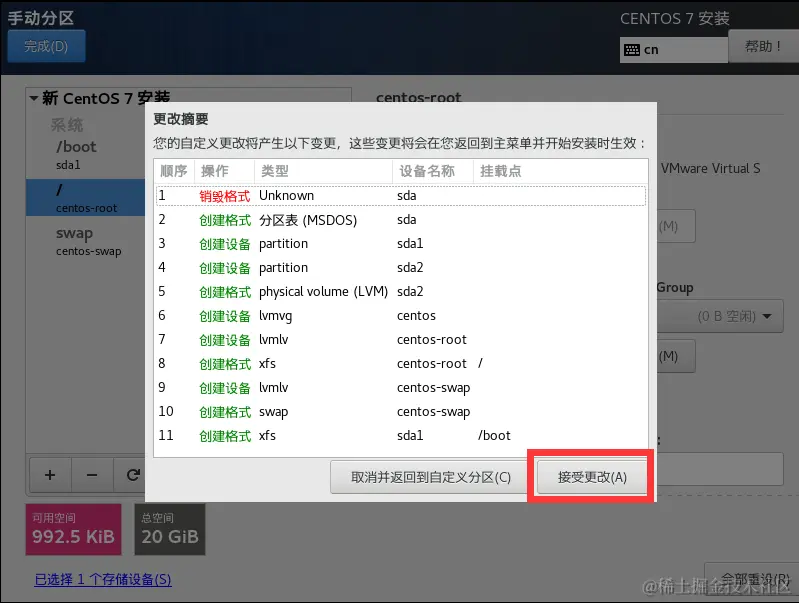The image size is (799, 603).
Task: Select row 11 xfs sda1 /boot
Action: coord(401,435)
